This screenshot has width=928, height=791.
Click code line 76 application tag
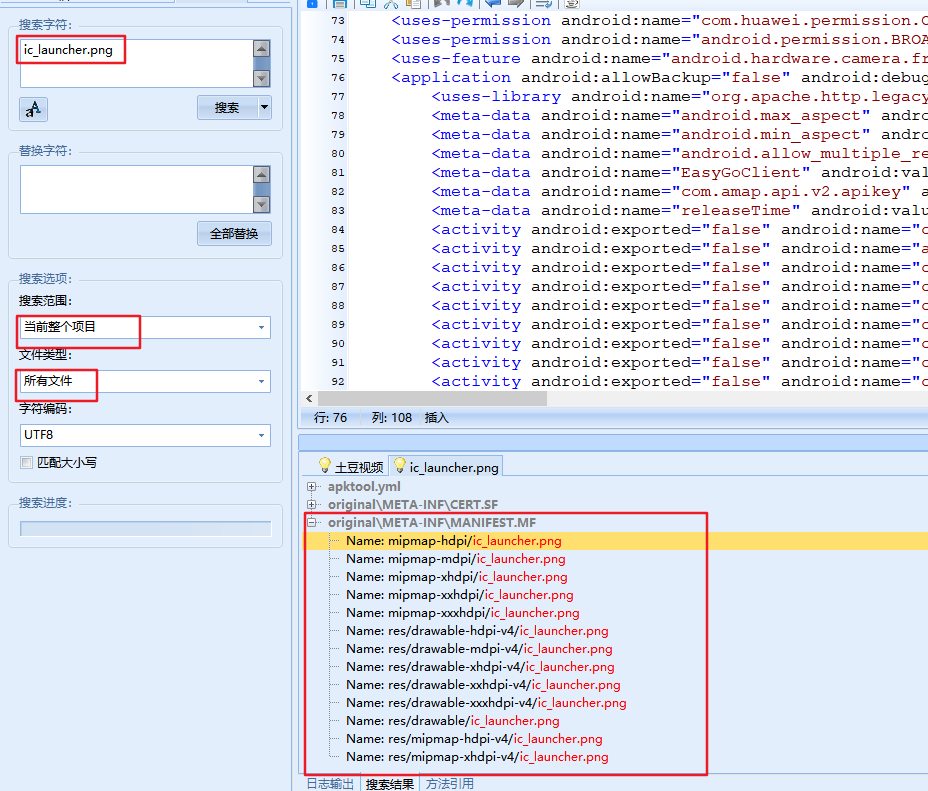coord(659,78)
